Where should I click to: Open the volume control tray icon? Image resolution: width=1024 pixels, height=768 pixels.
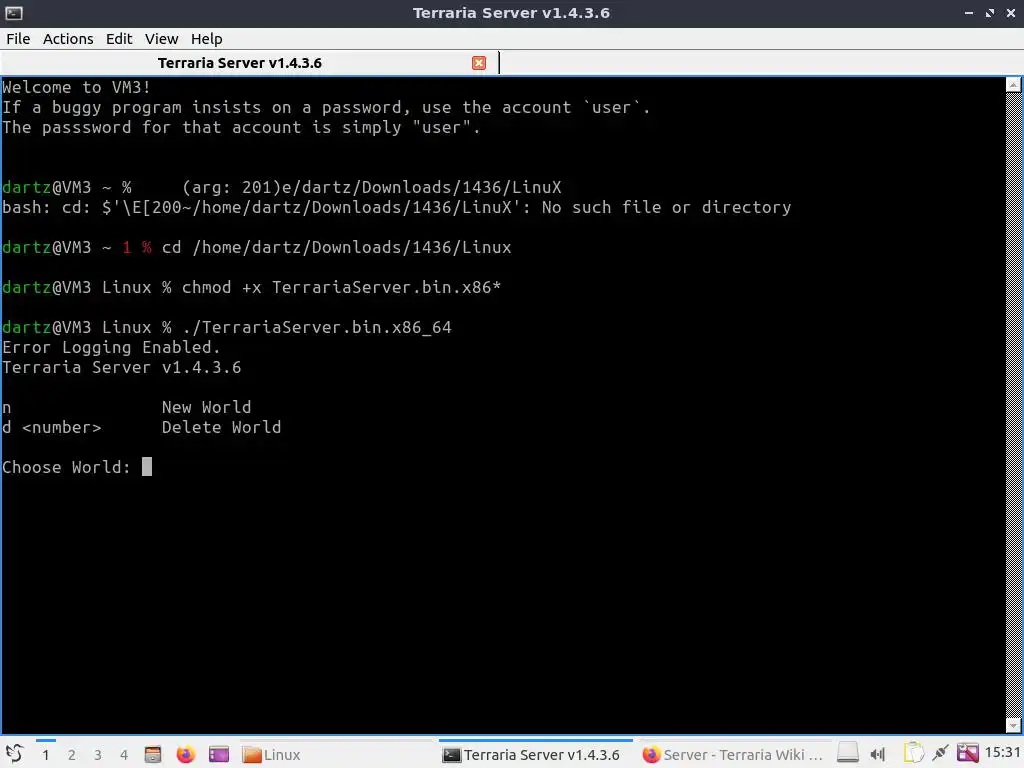878,755
